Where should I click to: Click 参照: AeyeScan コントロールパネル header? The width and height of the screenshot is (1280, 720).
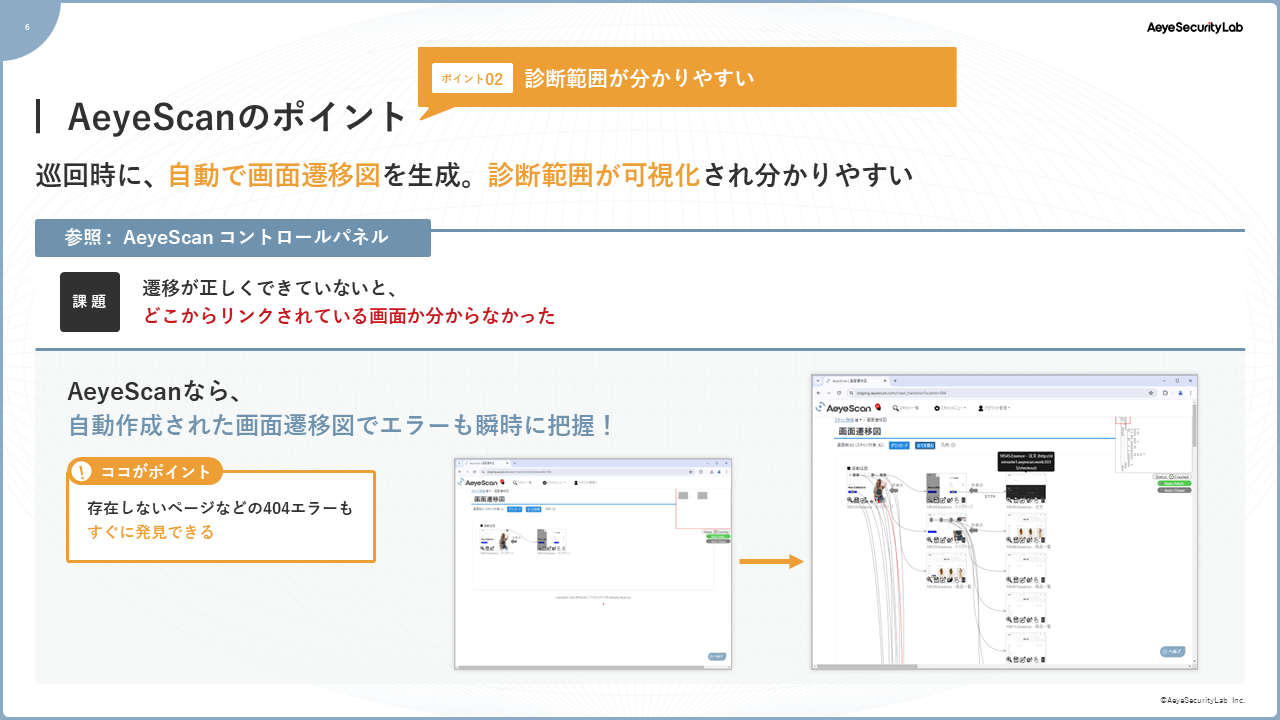click(x=233, y=238)
